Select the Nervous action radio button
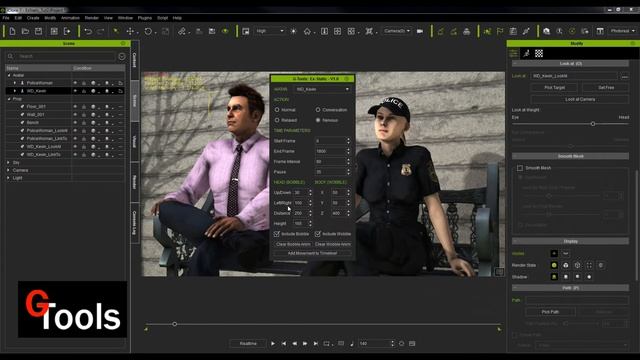The width and height of the screenshot is (640, 360). pyautogui.click(x=318, y=120)
